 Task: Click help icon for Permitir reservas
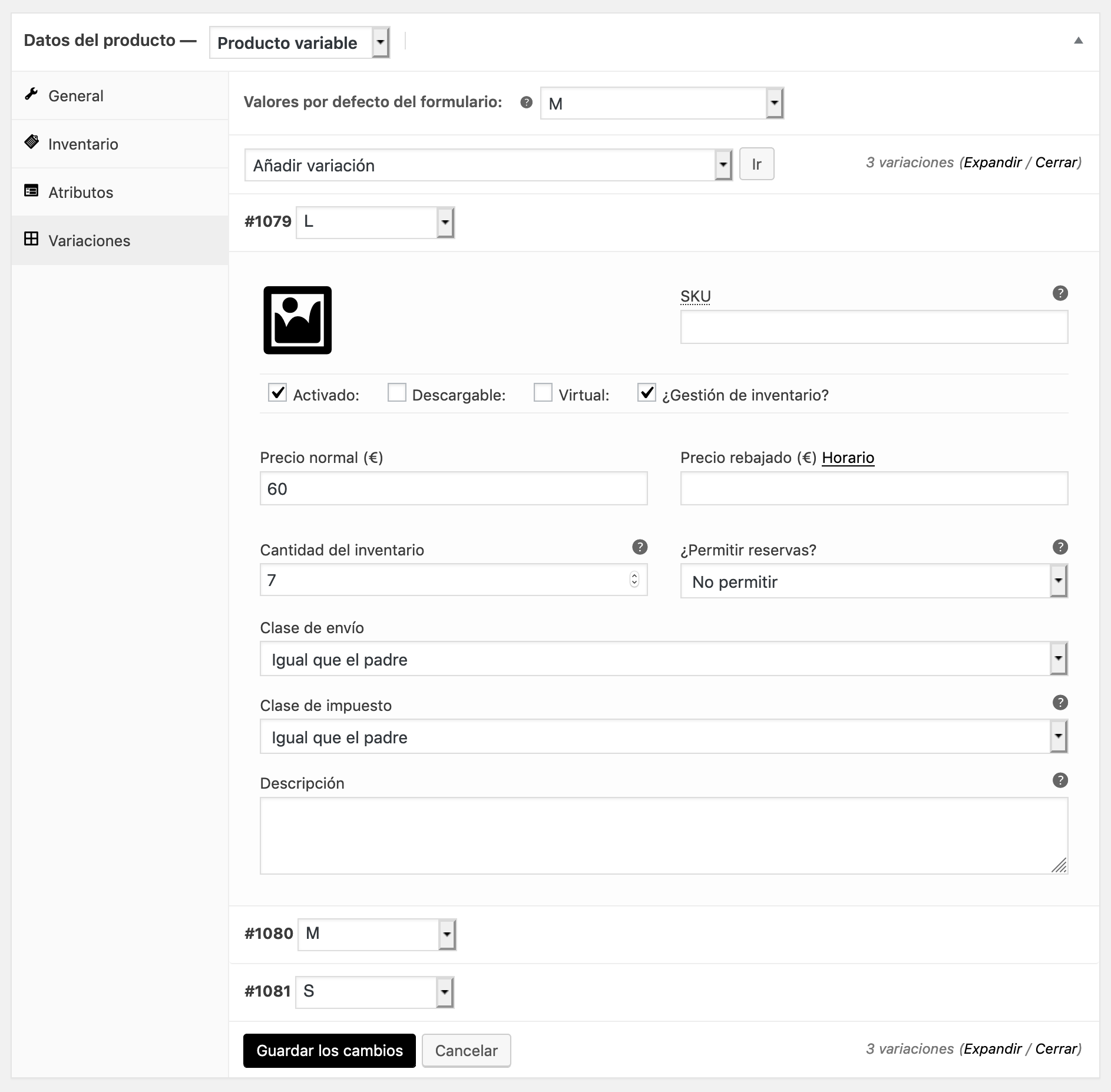(1060, 547)
